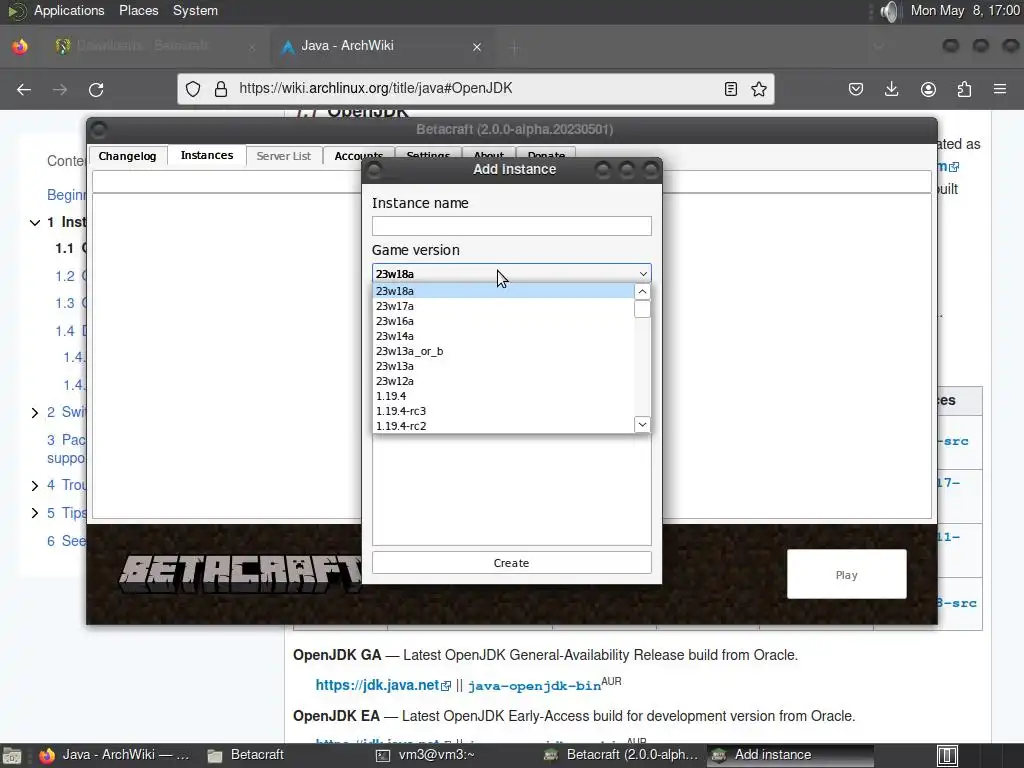Screen dimensions: 1024x768
Task: Select version 1.19.4 from list
Action: (503, 396)
